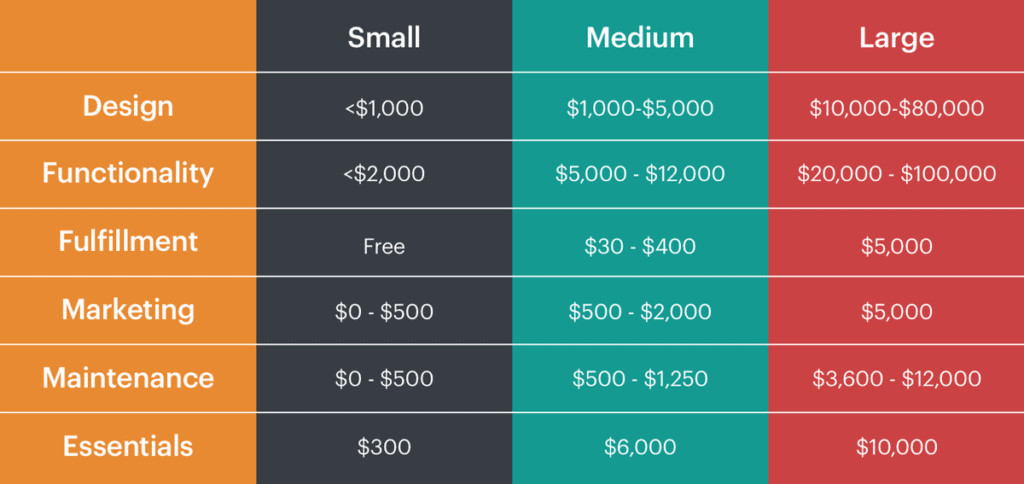Click the $20,000 - $100,000 Functionality cell
Screen dimensions: 1024x484
coord(897,174)
